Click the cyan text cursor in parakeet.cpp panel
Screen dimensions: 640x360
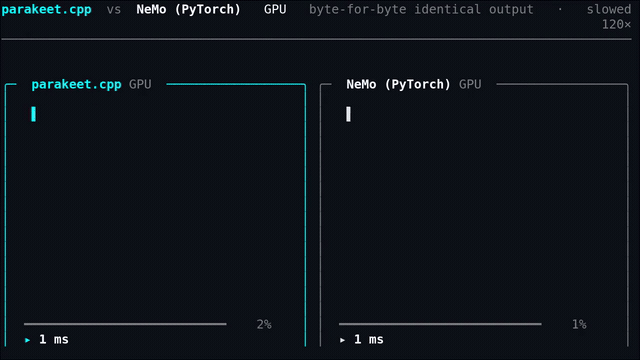pos(33,114)
